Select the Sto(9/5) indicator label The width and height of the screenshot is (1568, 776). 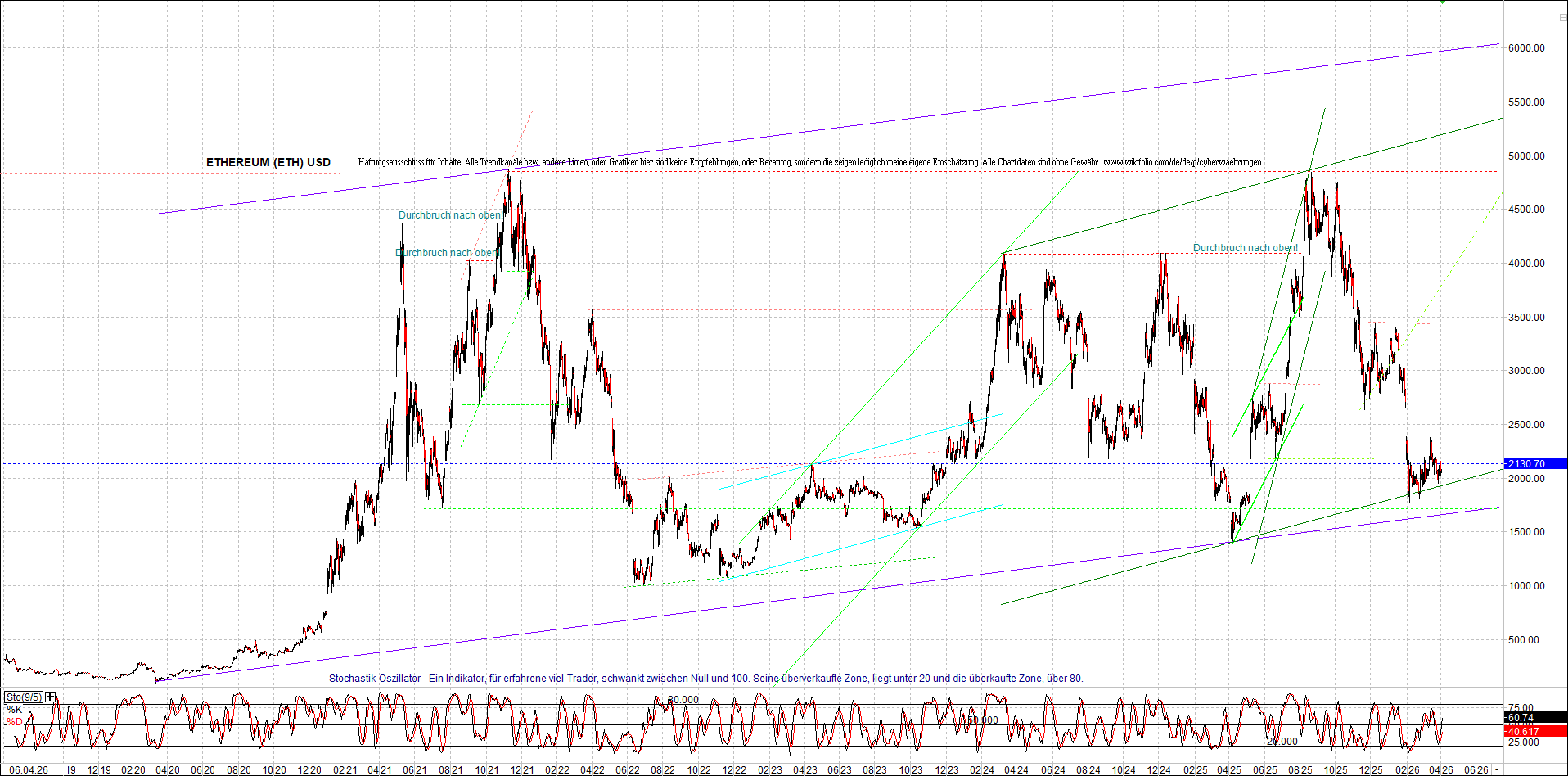(x=24, y=697)
